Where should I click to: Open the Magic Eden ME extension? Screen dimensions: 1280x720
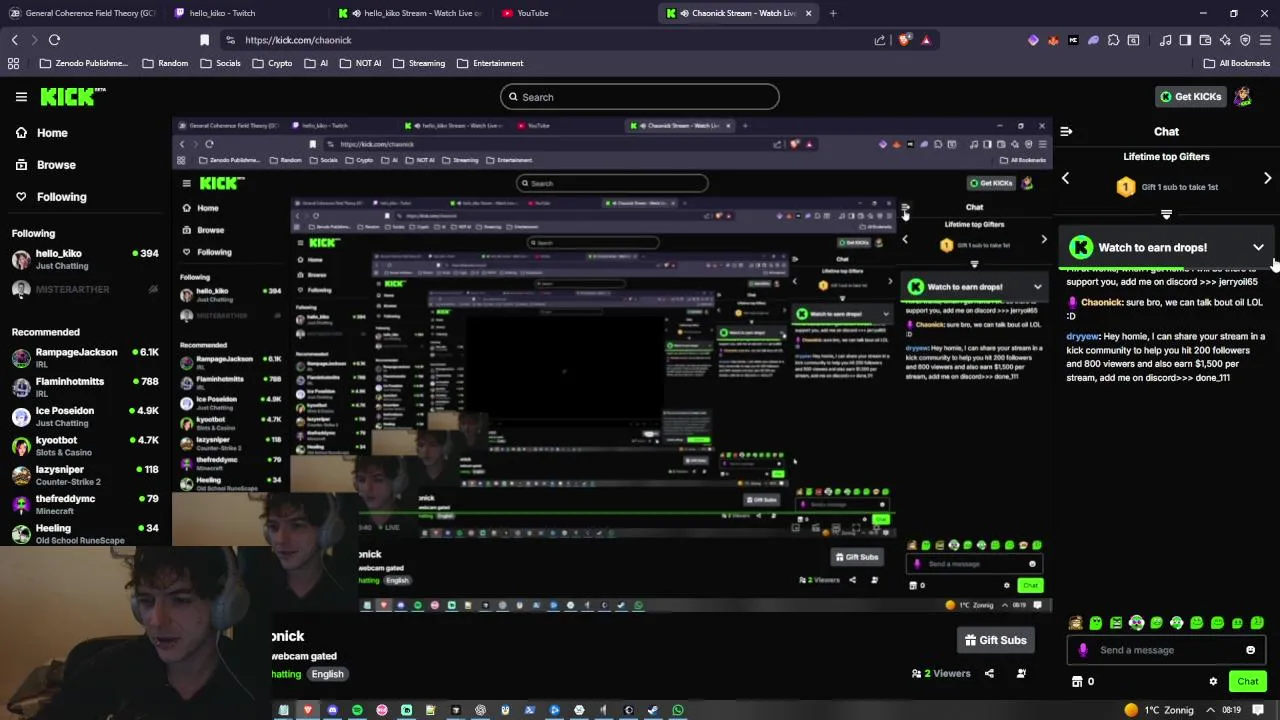[1073, 40]
